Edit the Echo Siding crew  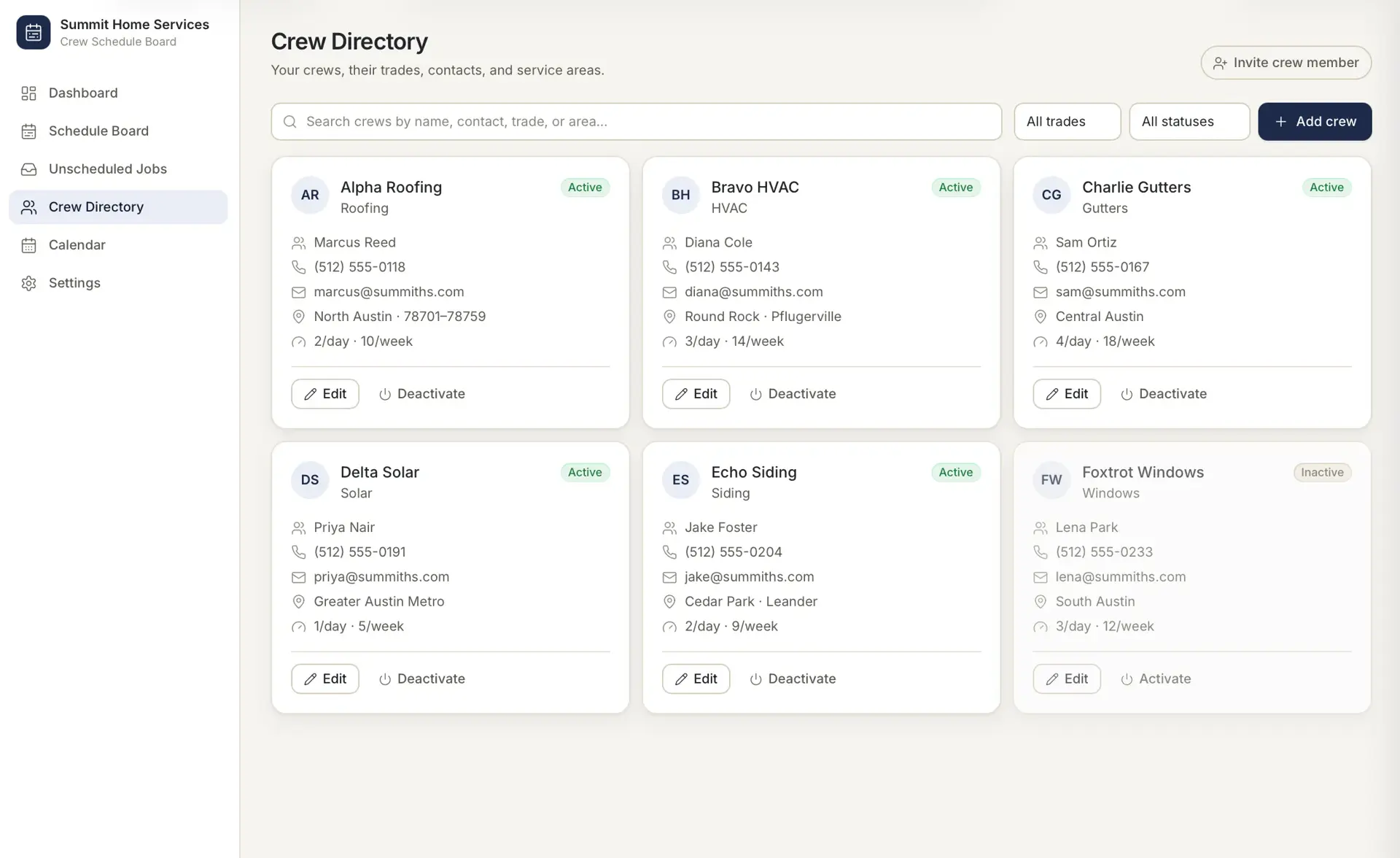696,679
